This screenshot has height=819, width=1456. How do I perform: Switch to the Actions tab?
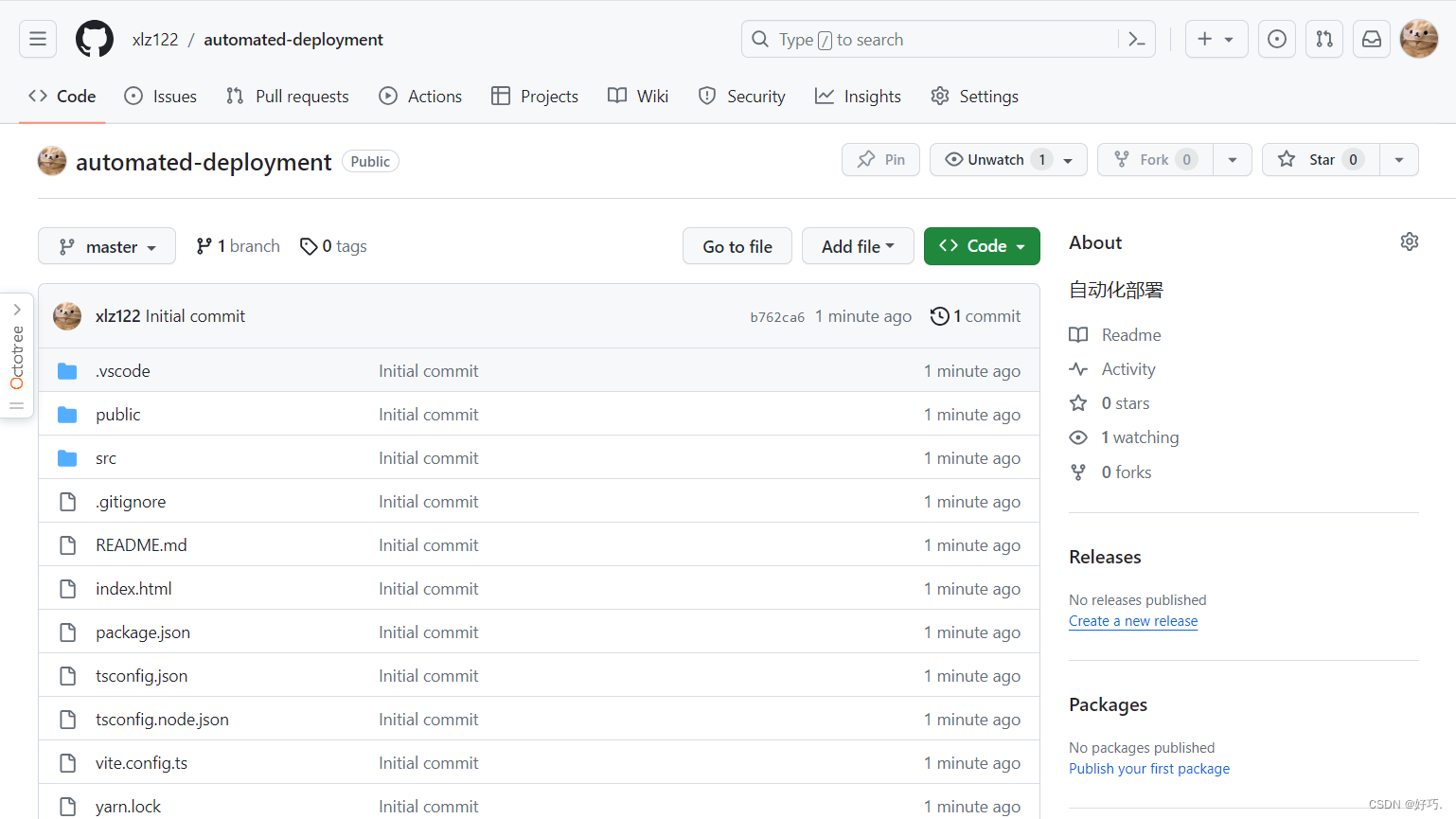pos(420,97)
